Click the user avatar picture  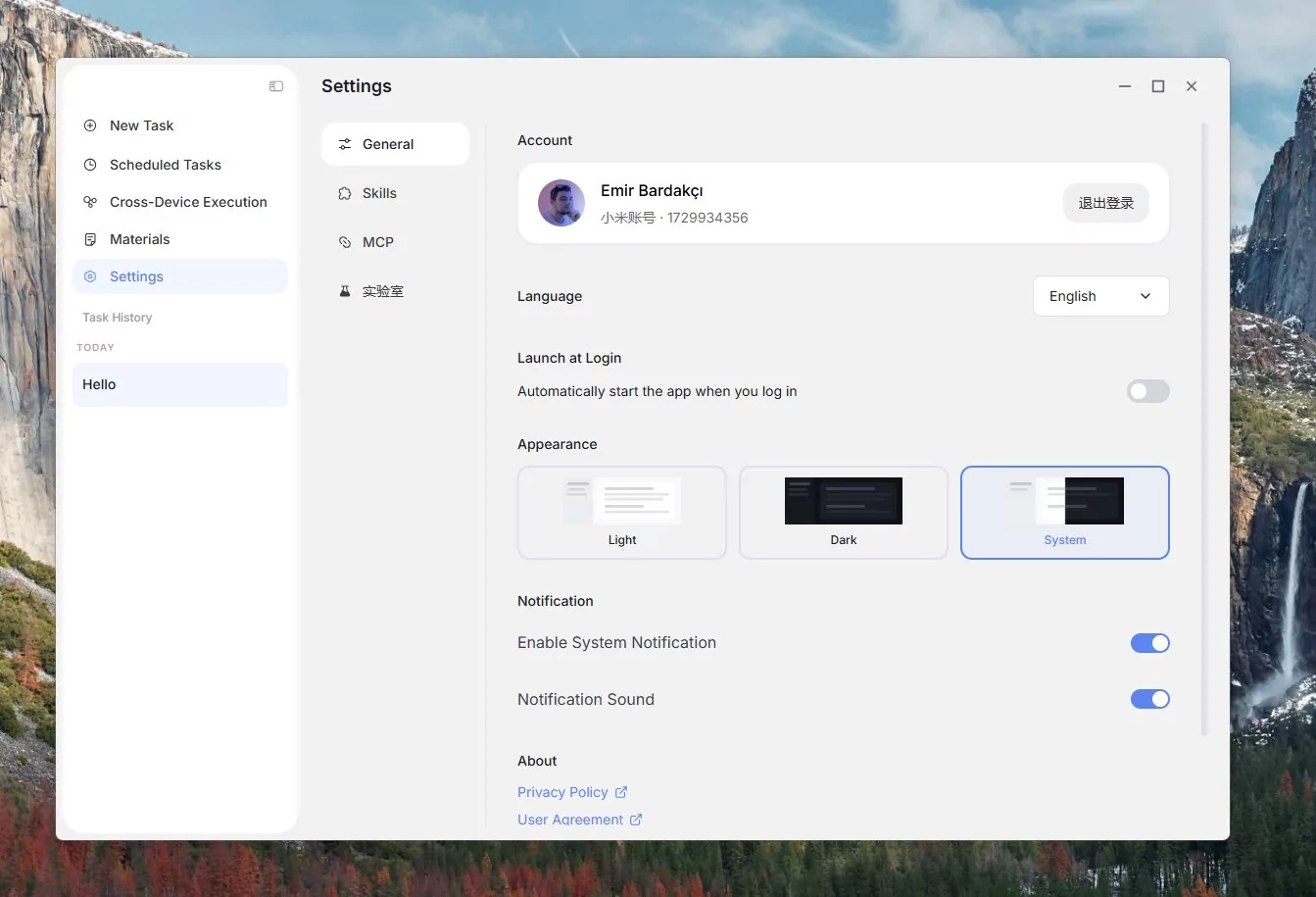(561, 203)
